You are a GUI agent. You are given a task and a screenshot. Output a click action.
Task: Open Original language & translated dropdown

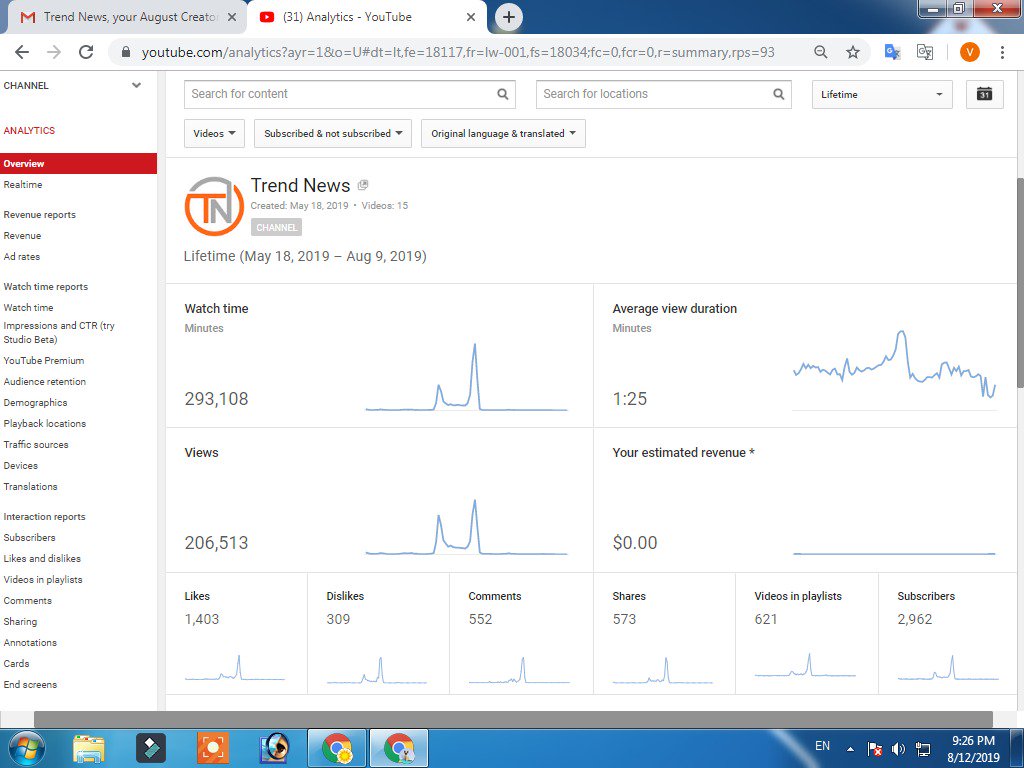point(503,133)
